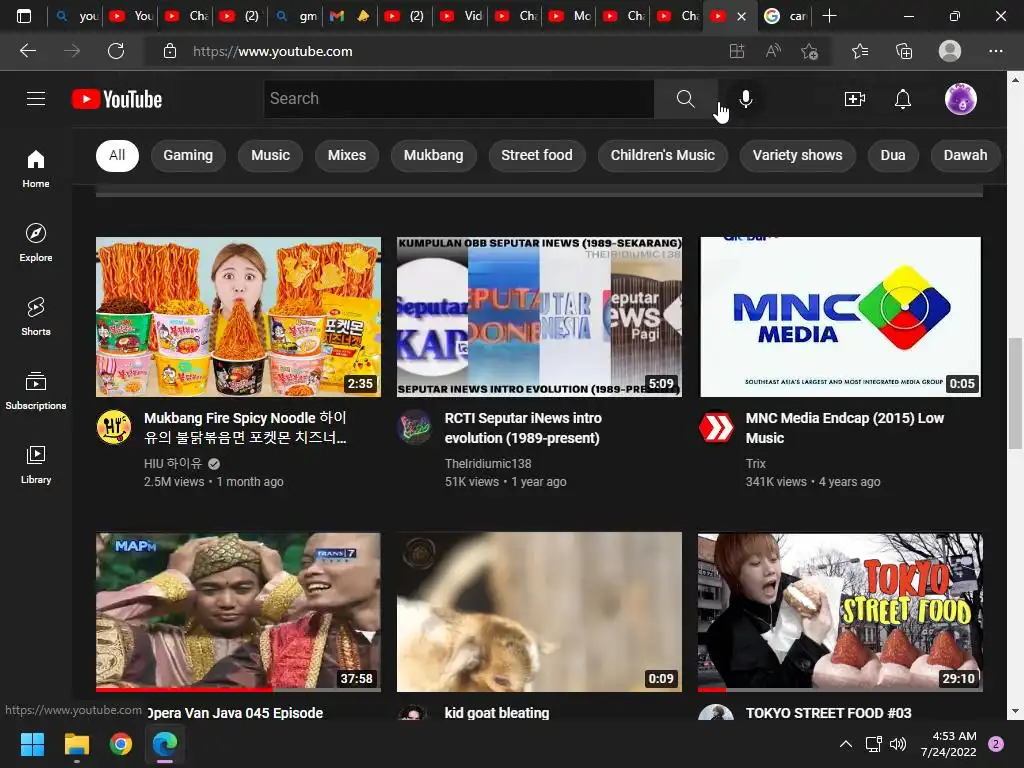The image size is (1024, 768).
Task: Click the HIU channel avatar
Action: (x=114, y=427)
